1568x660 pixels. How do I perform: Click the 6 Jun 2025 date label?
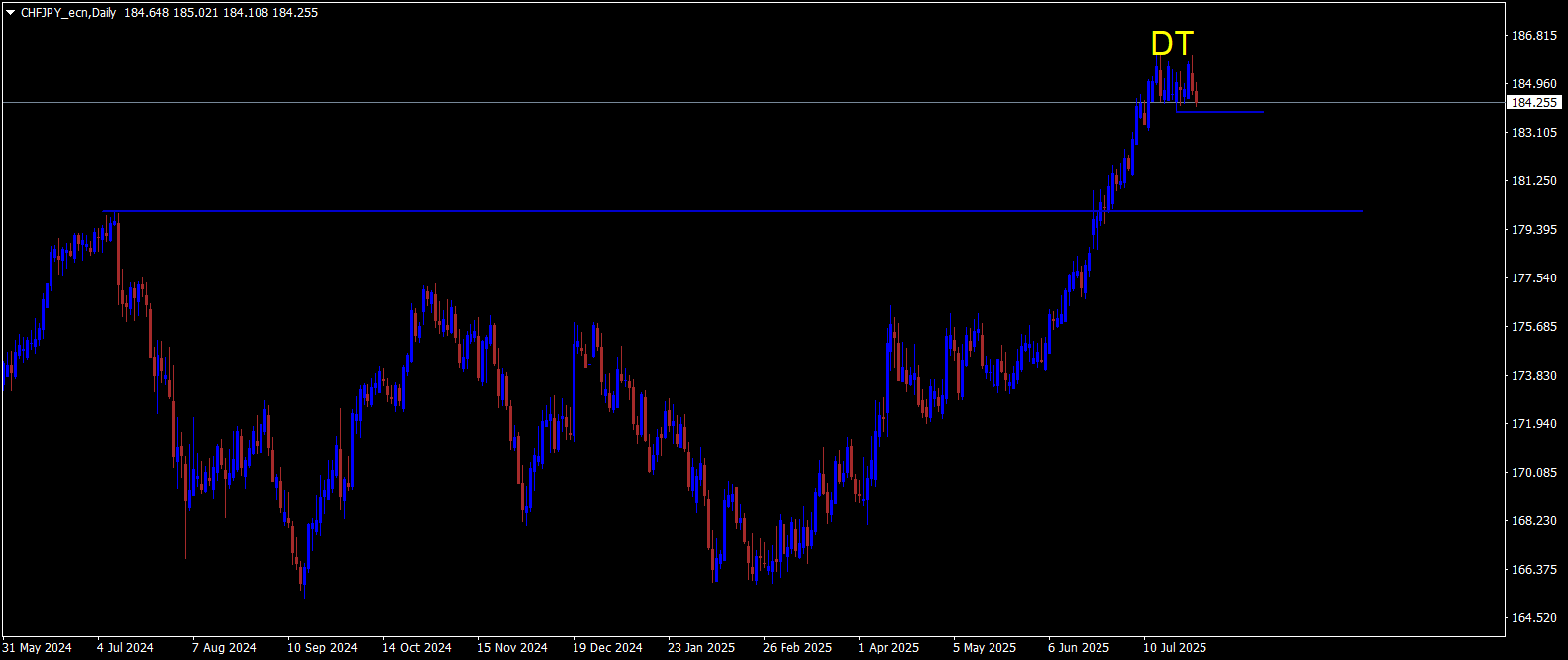tap(1079, 648)
